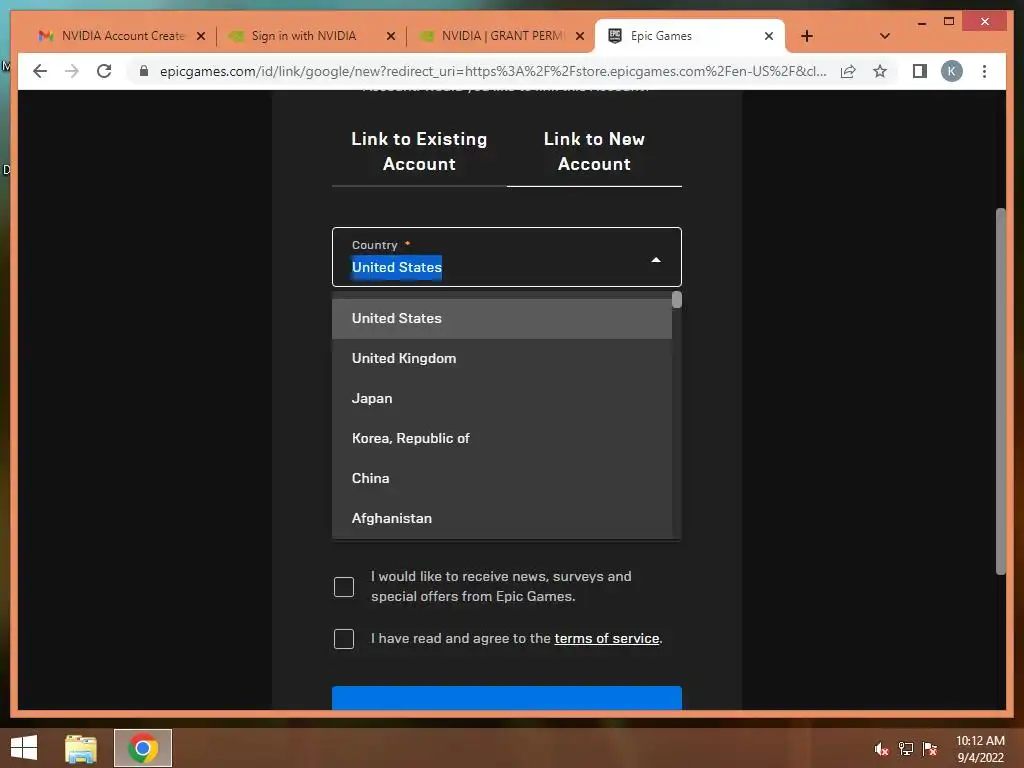1024x768 pixels.
Task: Choose Afghanistan from country list
Action: (x=502, y=518)
